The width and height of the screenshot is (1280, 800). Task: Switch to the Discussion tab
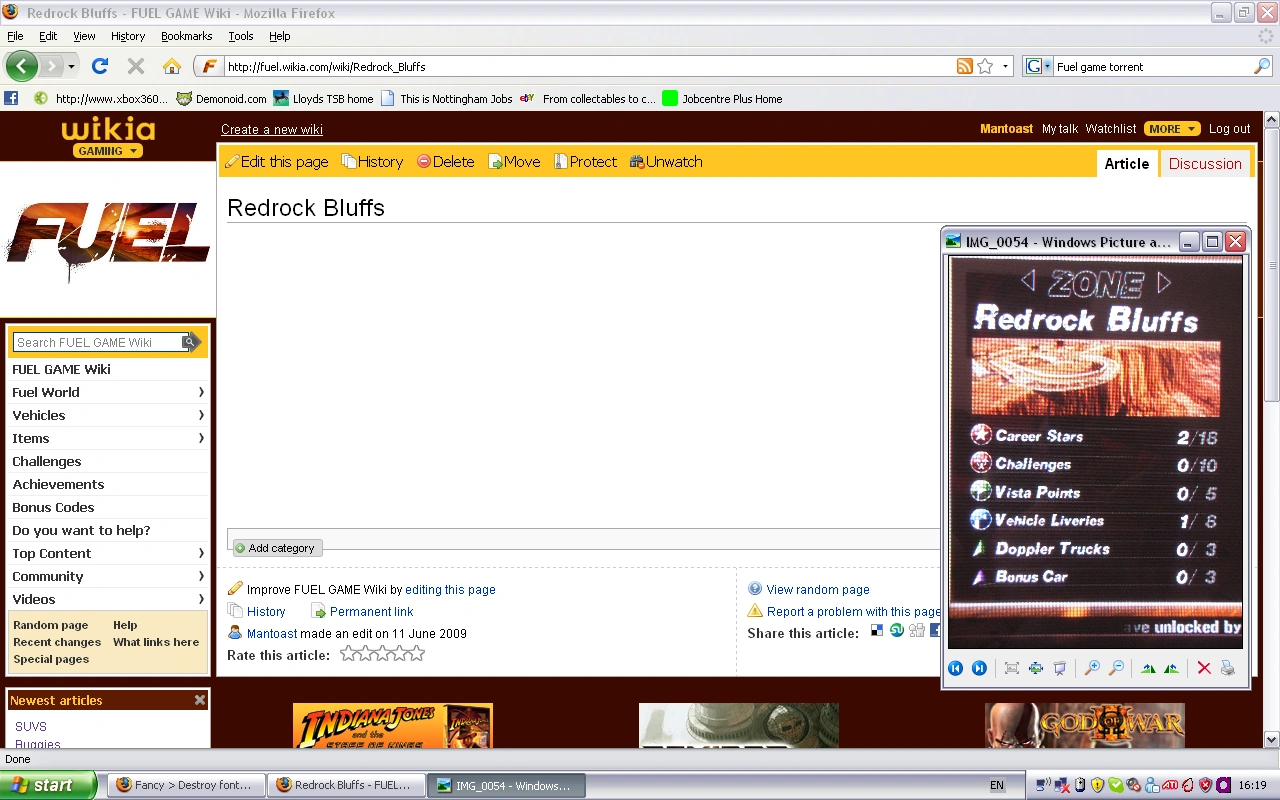(1205, 163)
